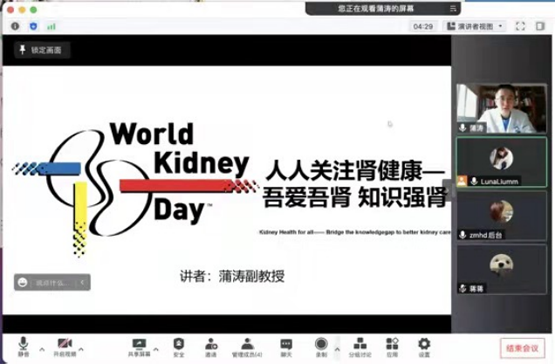This screenshot has width=555, height=364.
Task: Open Manage Participants (管理成员) panel
Action: point(247,347)
